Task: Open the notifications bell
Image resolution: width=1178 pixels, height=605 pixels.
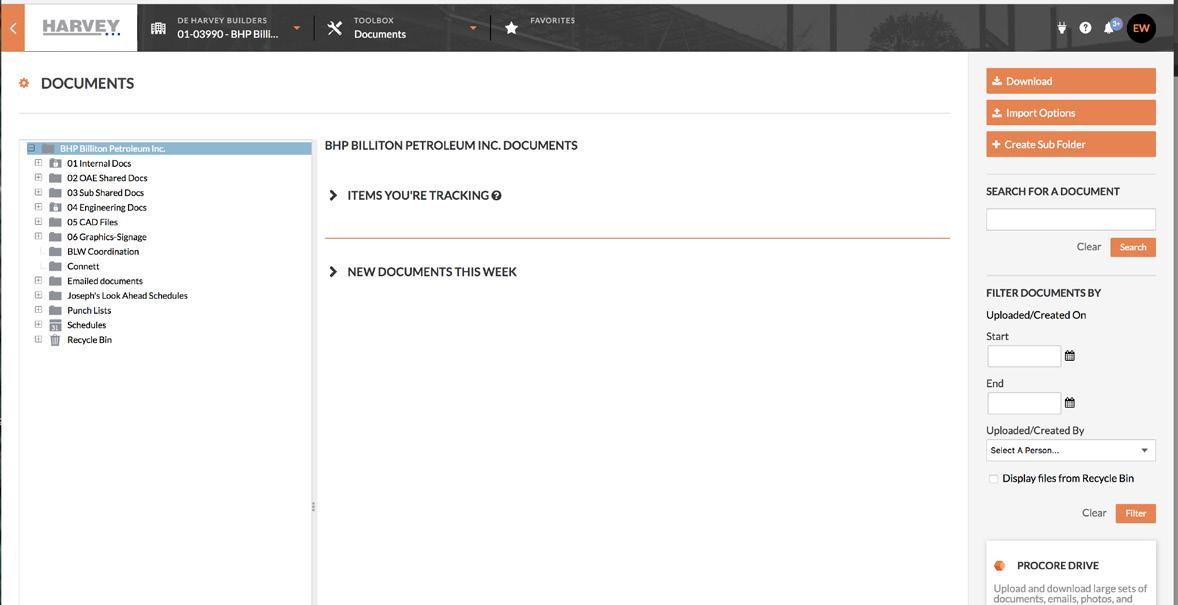Action: pos(1109,28)
